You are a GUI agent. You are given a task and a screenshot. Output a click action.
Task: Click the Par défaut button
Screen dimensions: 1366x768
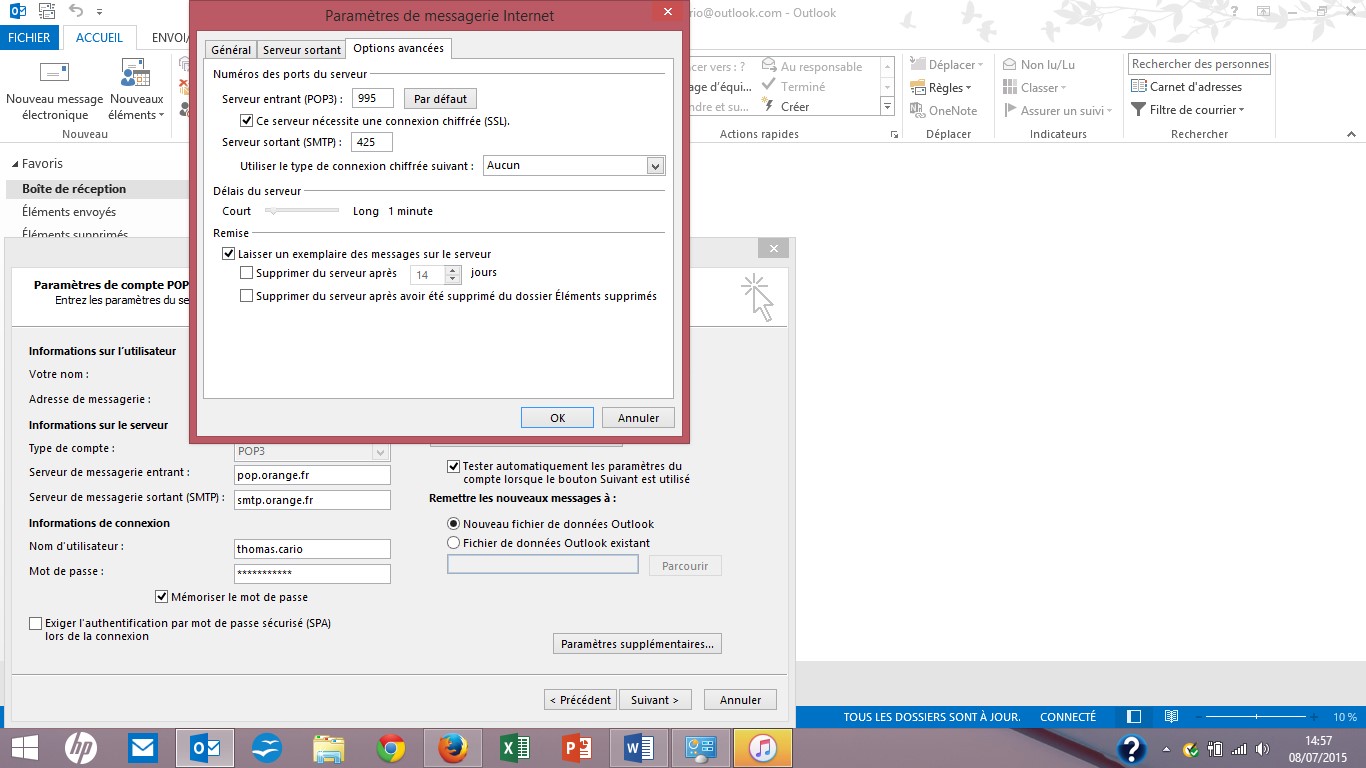[x=440, y=99]
